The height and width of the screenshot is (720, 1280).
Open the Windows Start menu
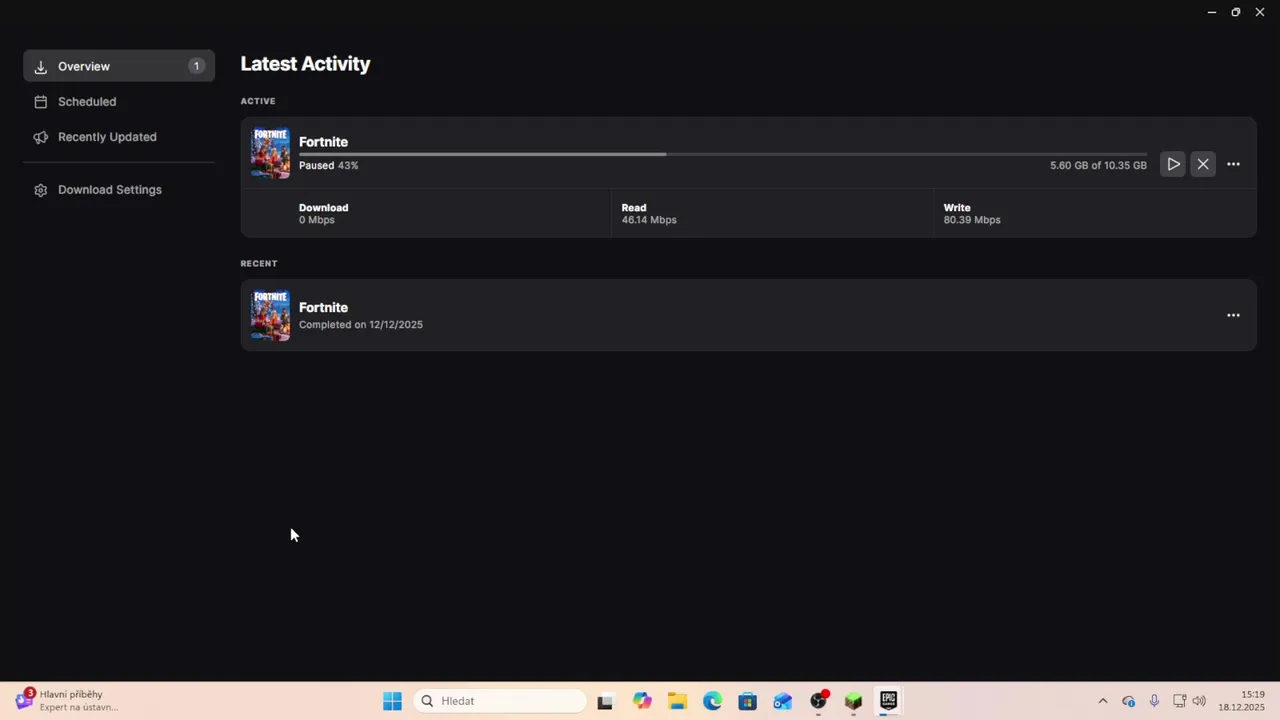pos(392,701)
